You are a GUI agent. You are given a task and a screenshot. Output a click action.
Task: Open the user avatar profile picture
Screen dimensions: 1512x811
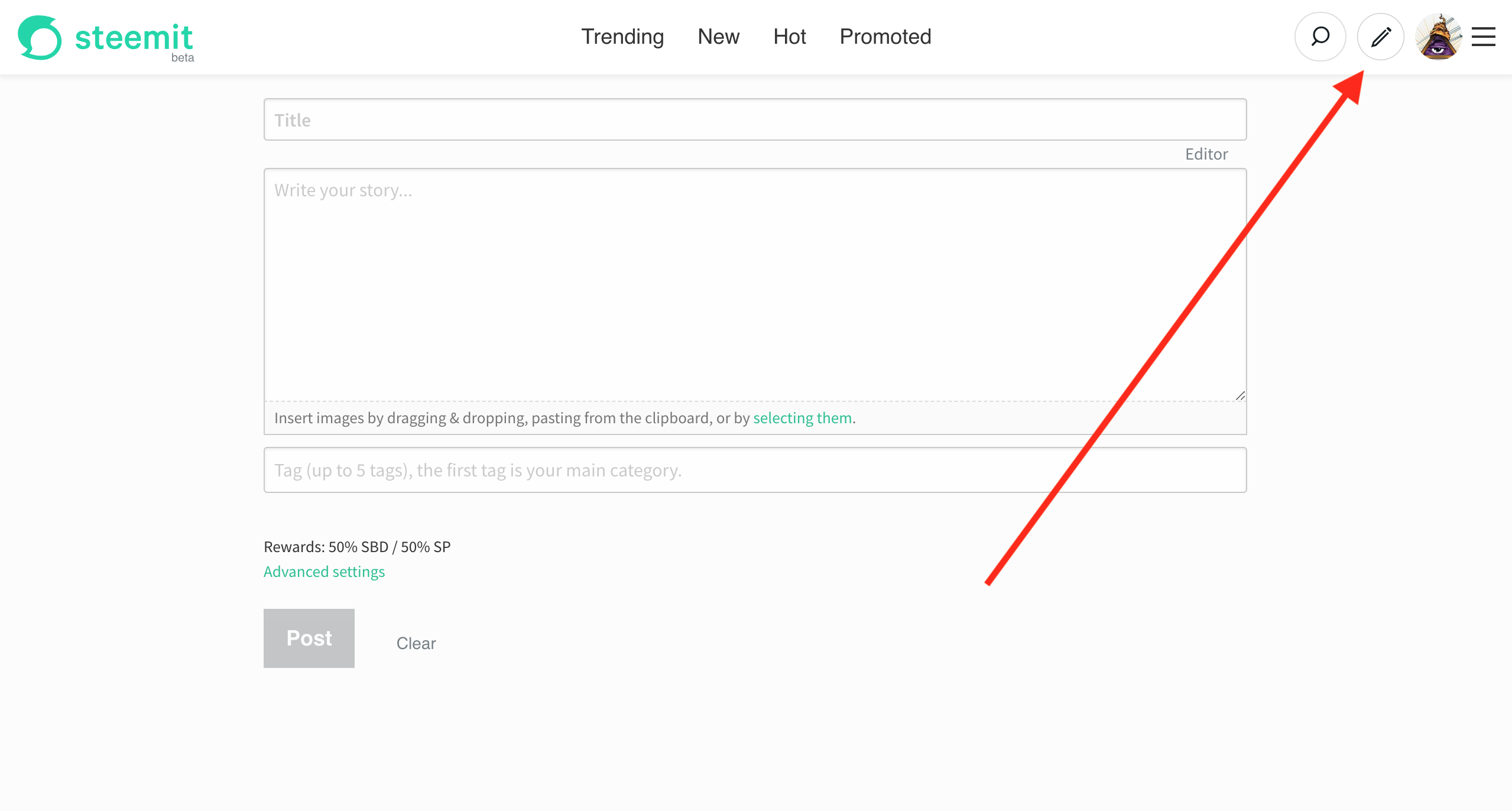[x=1439, y=37]
